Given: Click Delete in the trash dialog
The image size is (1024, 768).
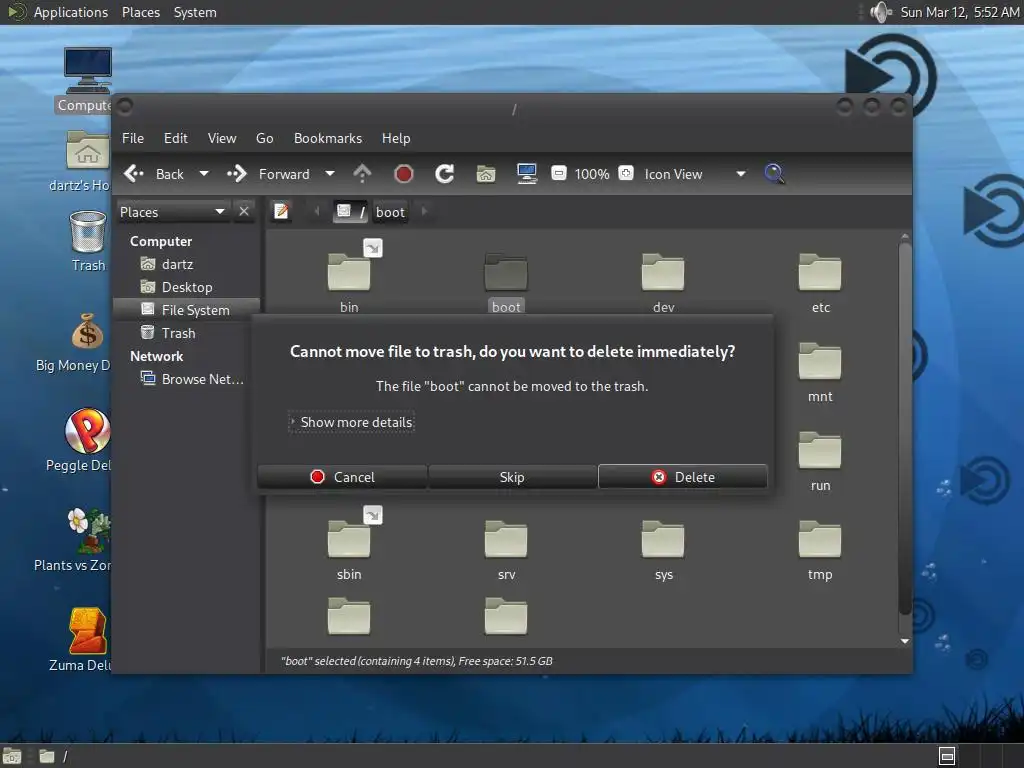Looking at the screenshot, I should pyautogui.click(x=682, y=477).
